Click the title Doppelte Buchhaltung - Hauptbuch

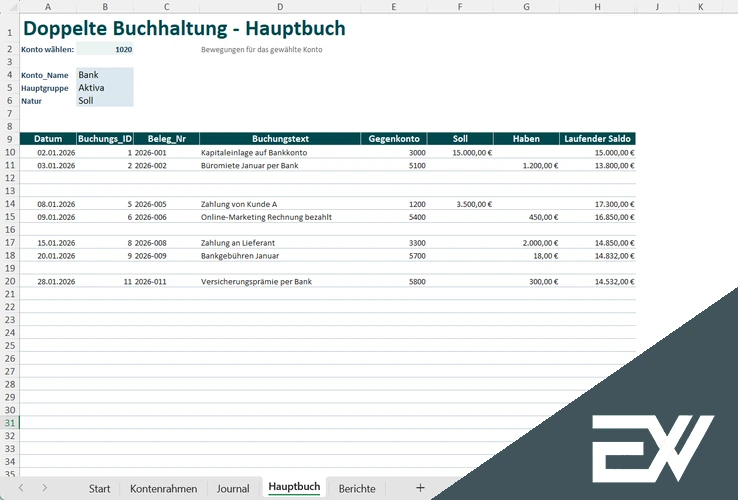coord(184,28)
